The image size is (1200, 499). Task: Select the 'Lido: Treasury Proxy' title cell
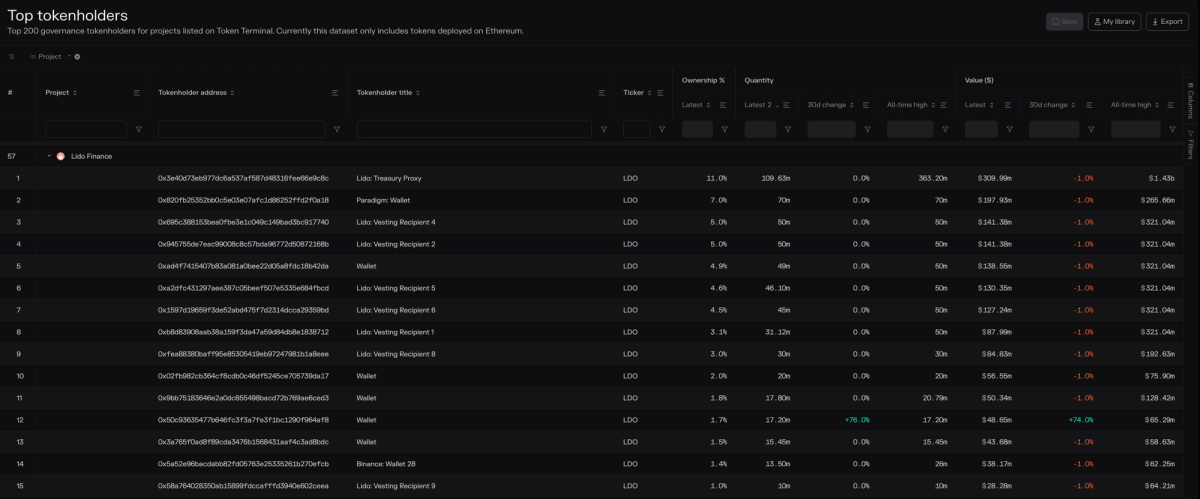pyautogui.click(x=389, y=178)
